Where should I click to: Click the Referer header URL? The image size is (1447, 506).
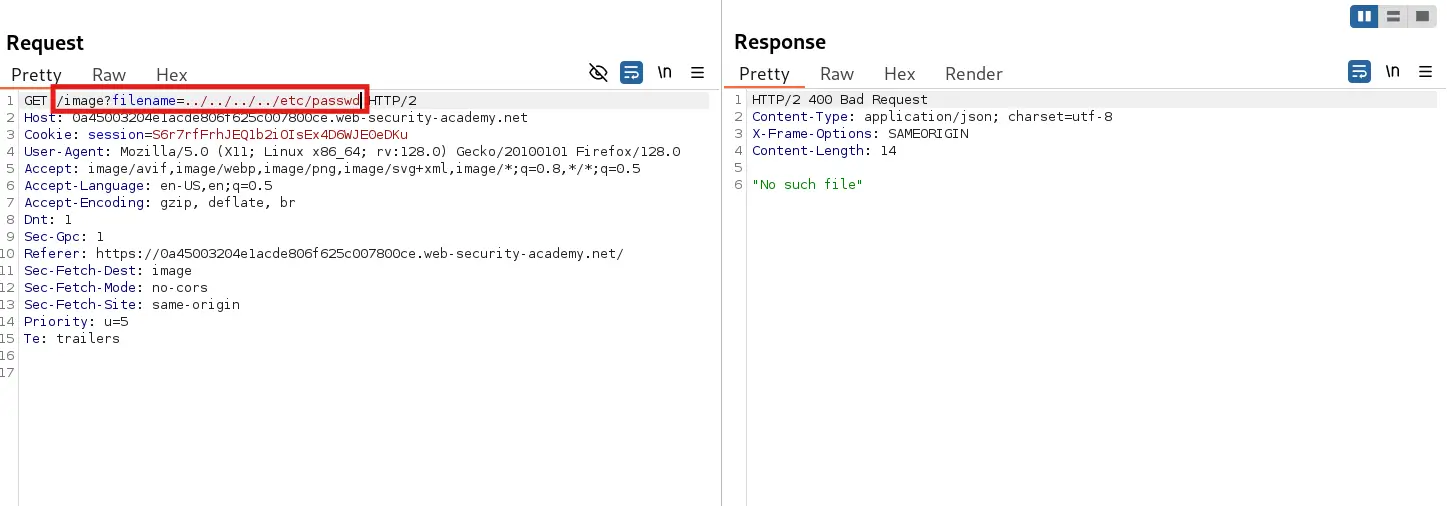click(360, 254)
